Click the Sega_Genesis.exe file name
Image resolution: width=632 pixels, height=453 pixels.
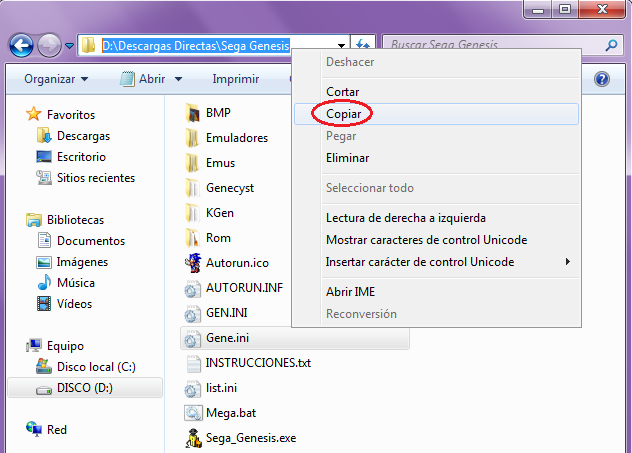click(251, 438)
